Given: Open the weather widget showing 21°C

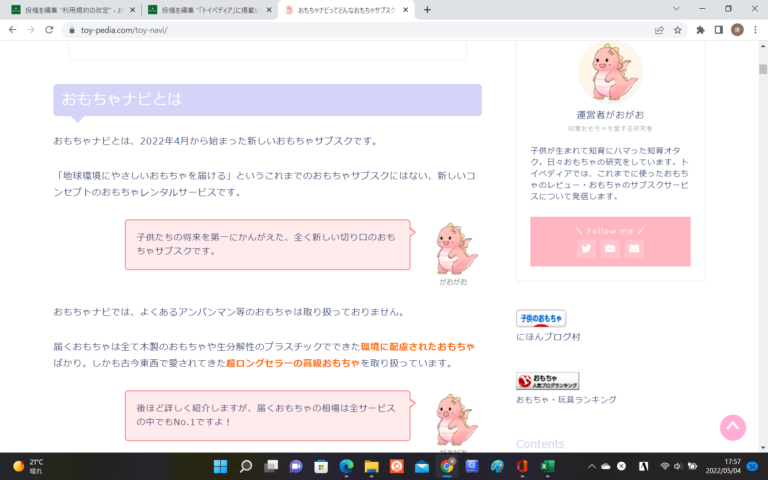Looking at the screenshot, I should [28, 466].
